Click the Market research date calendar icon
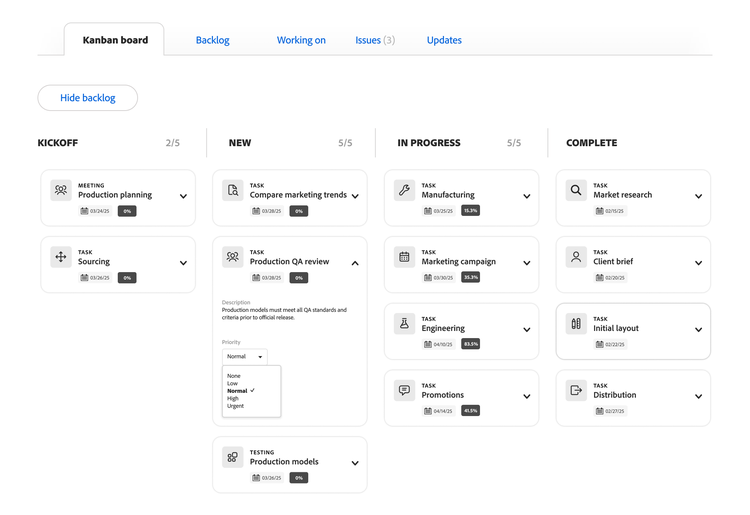This screenshot has height=515, width=750. point(599,211)
